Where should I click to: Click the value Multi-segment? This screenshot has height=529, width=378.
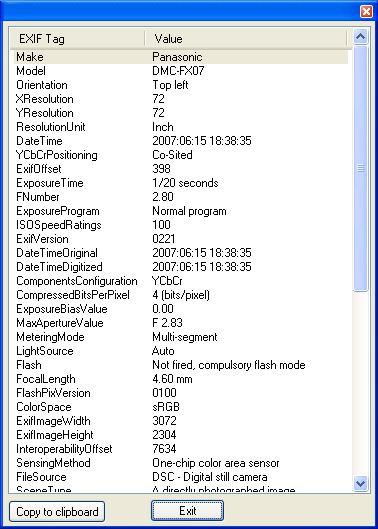(185, 337)
